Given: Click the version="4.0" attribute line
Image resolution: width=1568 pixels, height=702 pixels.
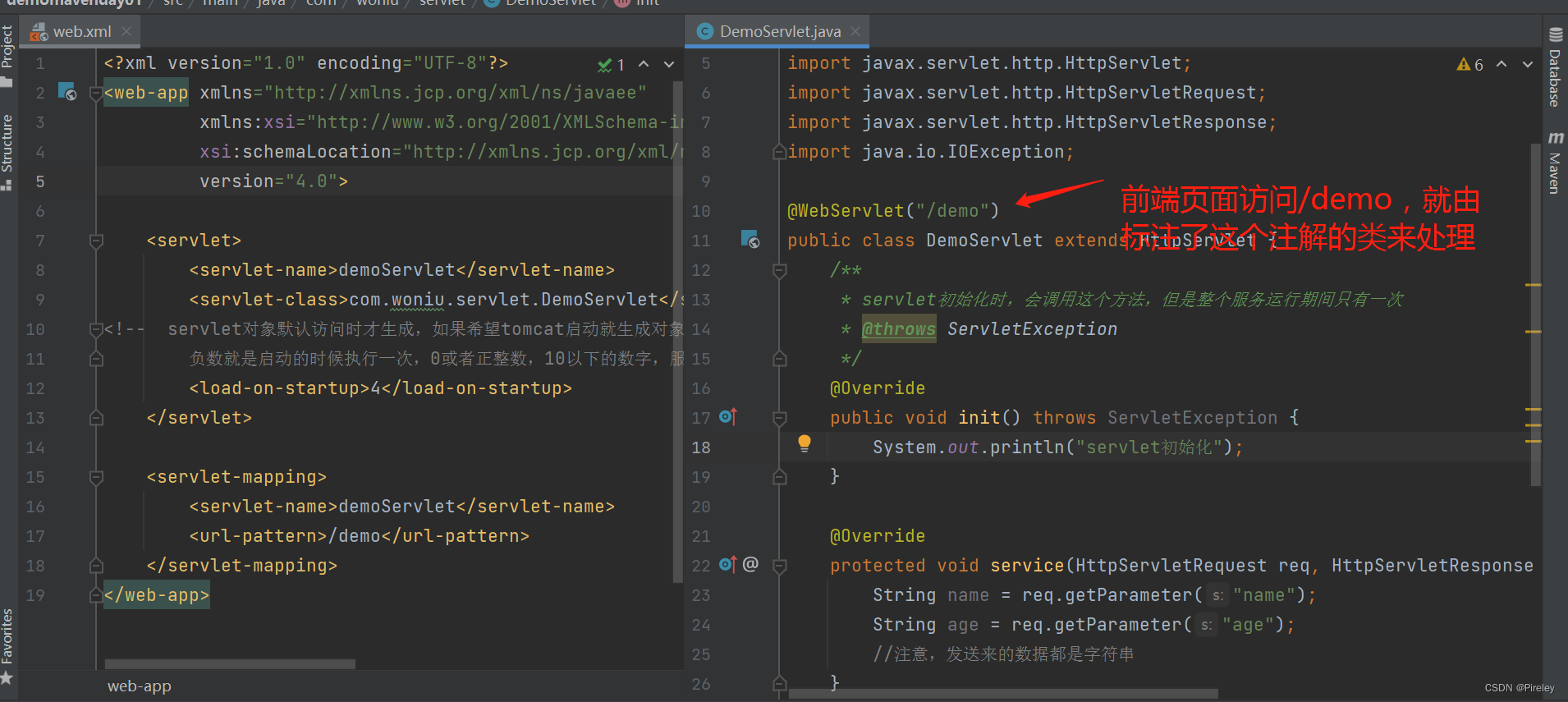Looking at the screenshot, I should point(274,181).
